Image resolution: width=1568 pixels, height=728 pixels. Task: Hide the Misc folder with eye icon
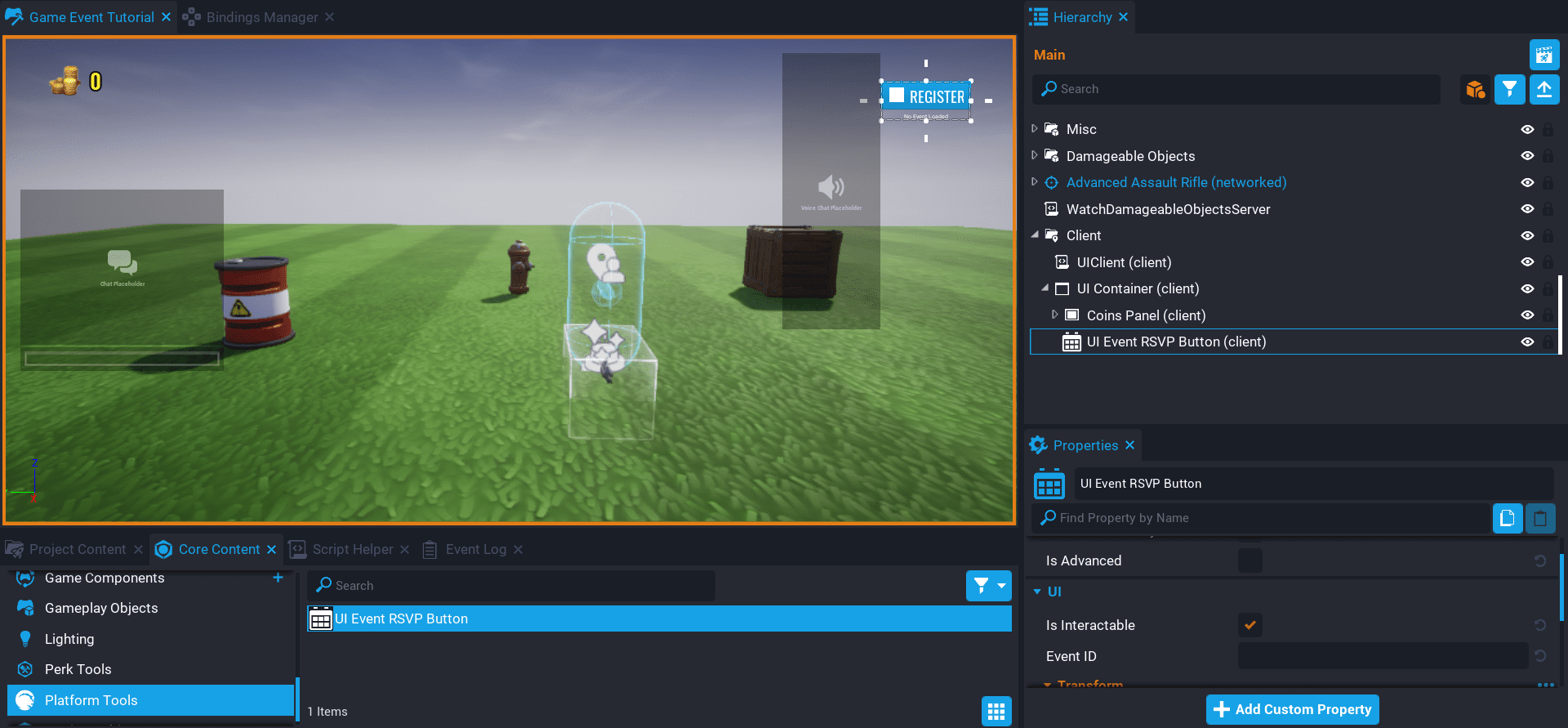1527,129
